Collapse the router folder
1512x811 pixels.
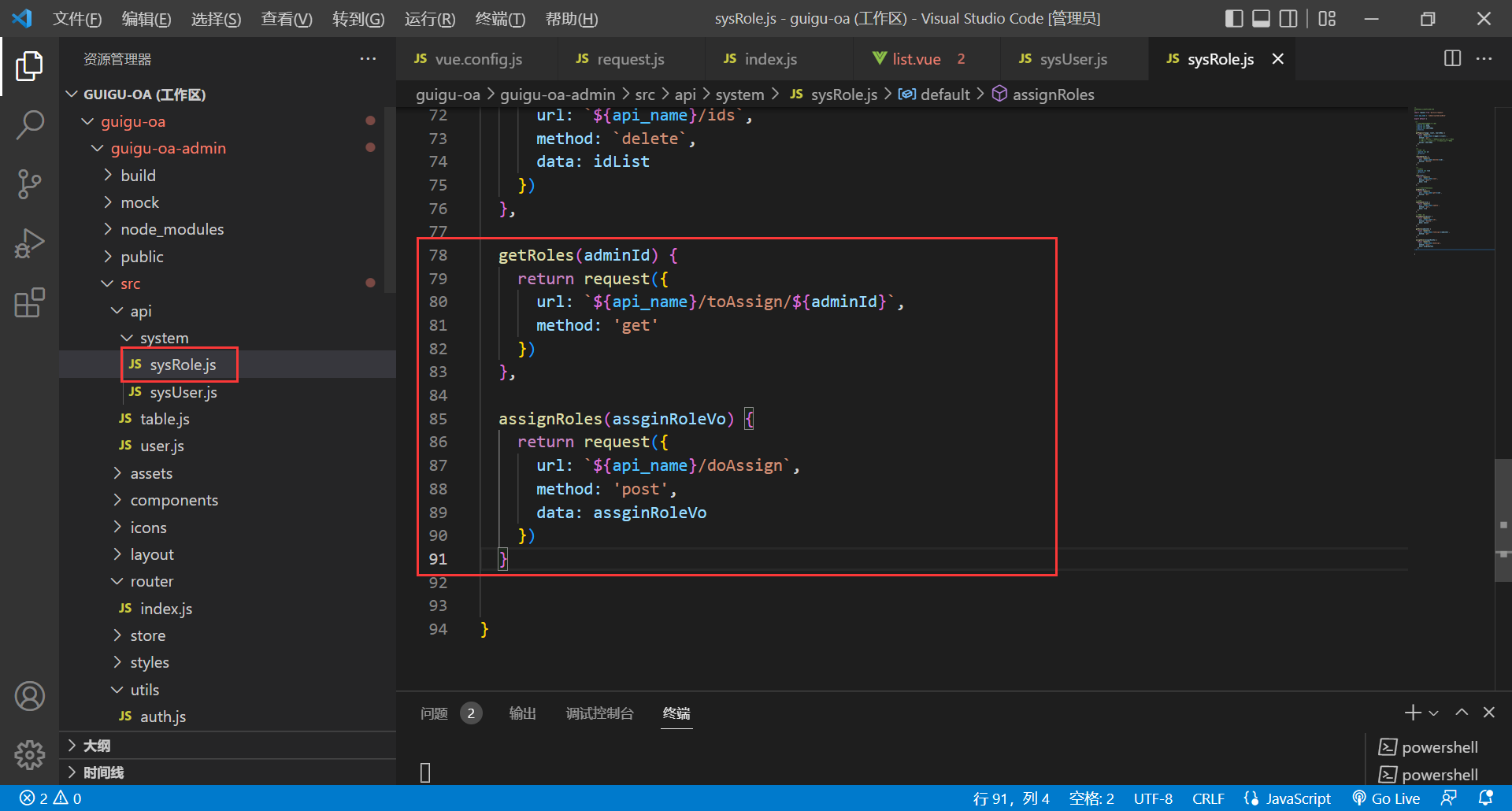click(x=151, y=582)
